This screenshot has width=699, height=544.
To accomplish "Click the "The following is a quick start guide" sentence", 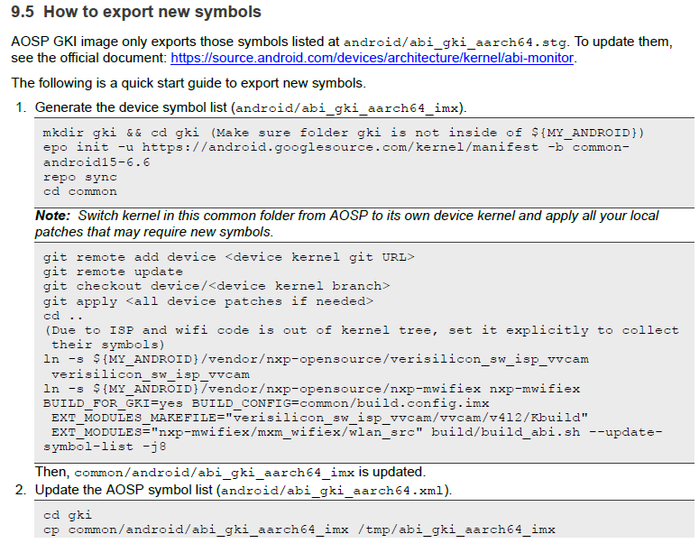I will point(188,83).
